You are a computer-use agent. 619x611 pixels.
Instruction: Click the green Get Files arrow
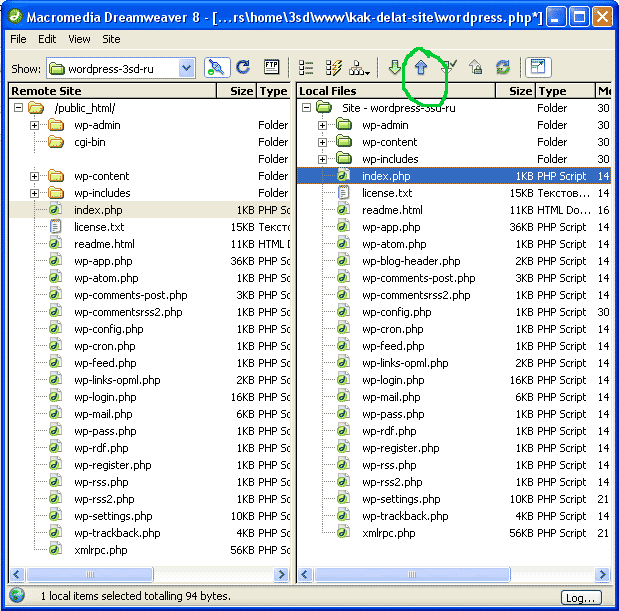point(394,67)
